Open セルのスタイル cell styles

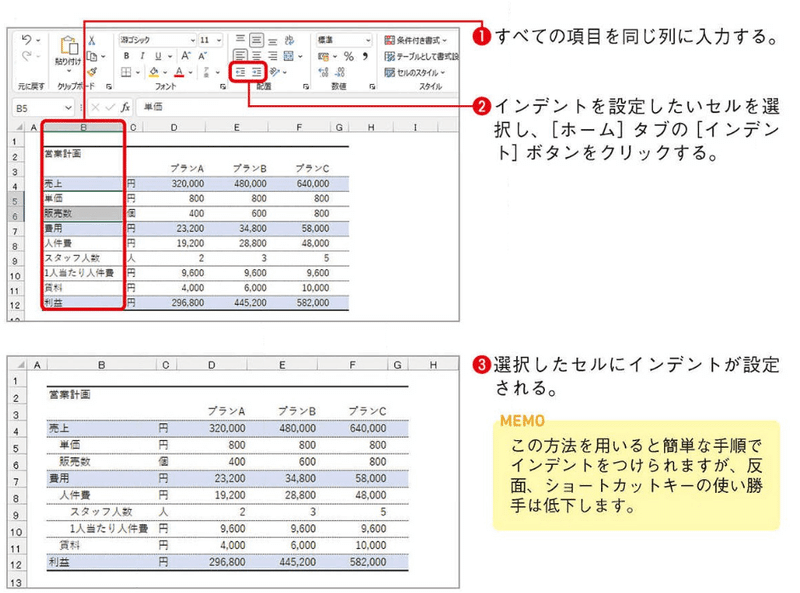coord(415,72)
